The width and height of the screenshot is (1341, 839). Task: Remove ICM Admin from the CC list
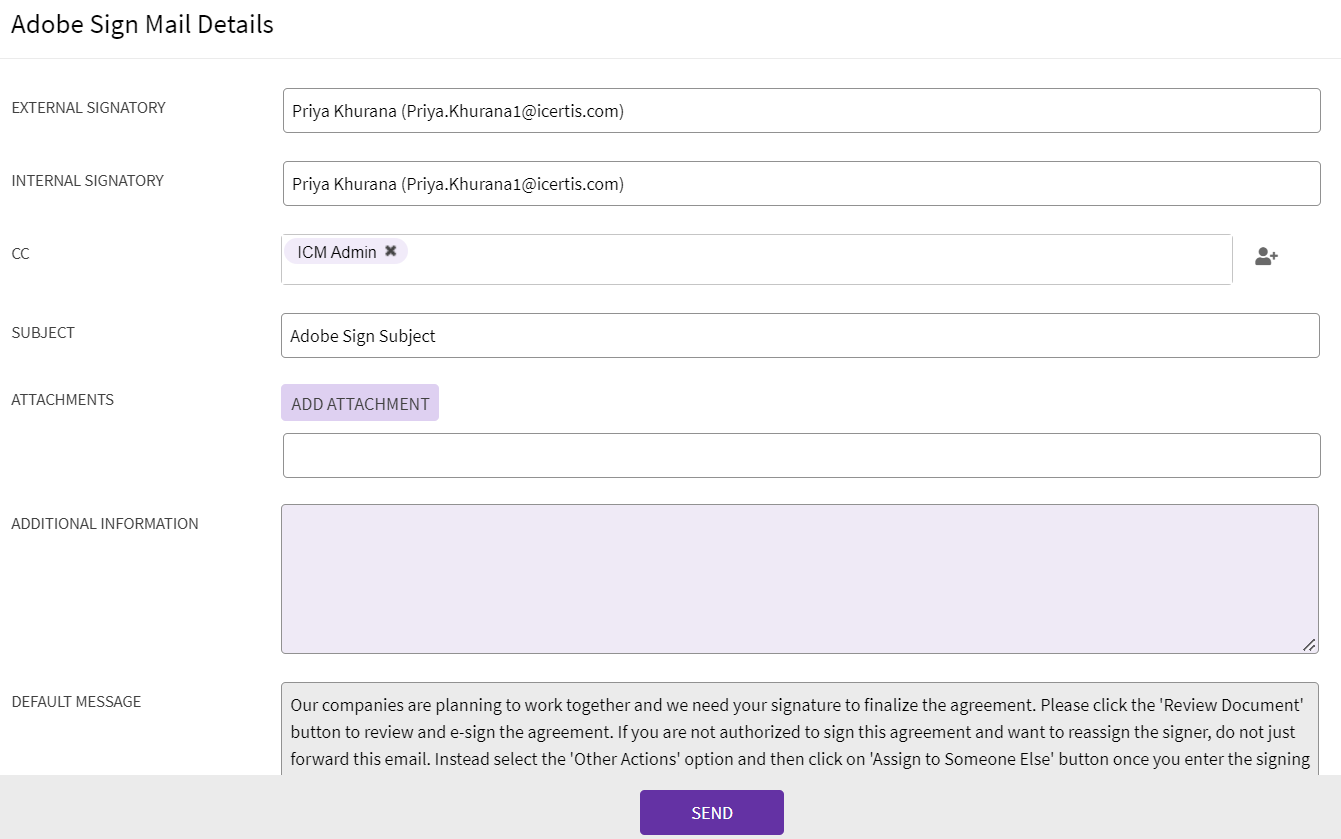point(391,252)
